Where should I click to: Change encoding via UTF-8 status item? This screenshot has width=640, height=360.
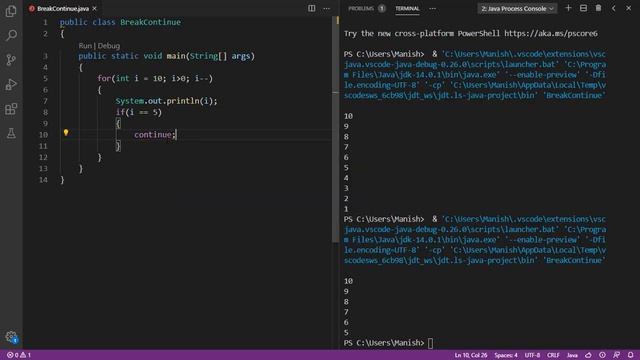tap(532, 355)
